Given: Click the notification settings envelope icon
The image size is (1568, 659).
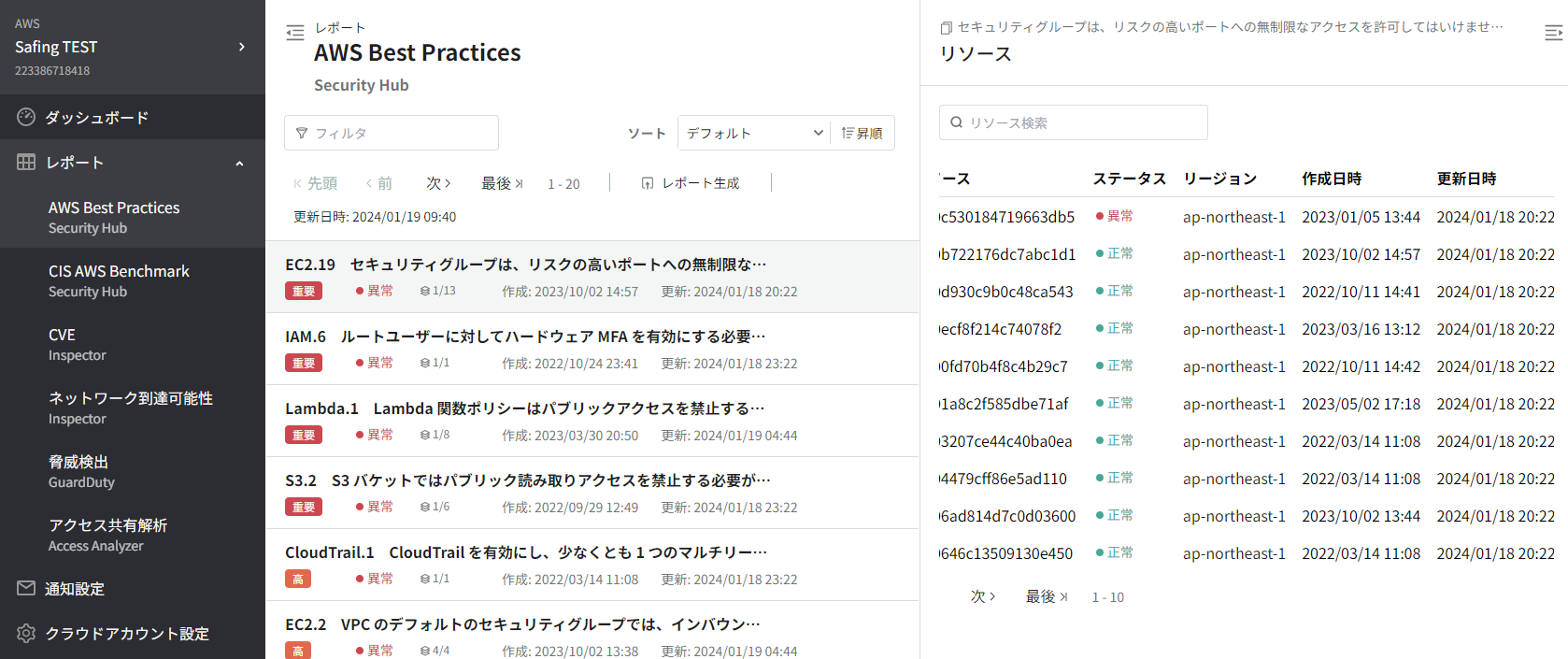Looking at the screenshot, I should [x=26, y=588].
